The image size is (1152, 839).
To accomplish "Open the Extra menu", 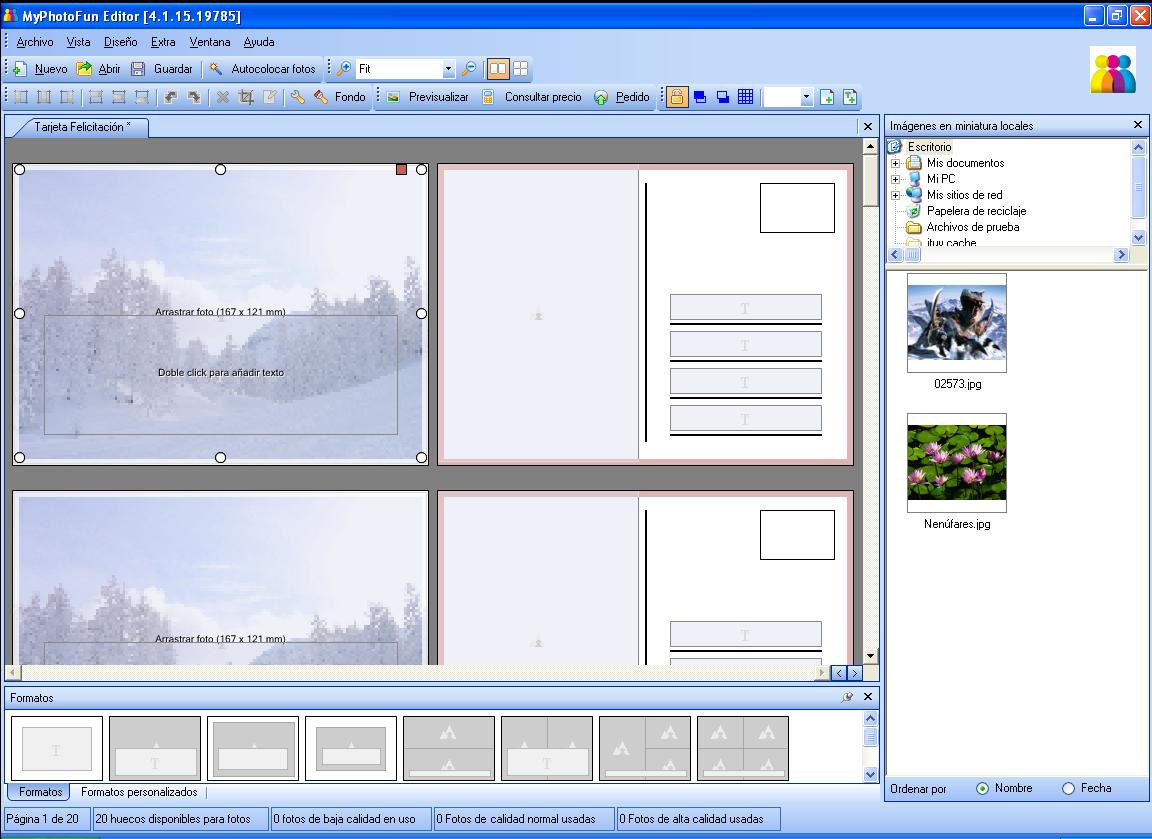I will pos(163,42).
